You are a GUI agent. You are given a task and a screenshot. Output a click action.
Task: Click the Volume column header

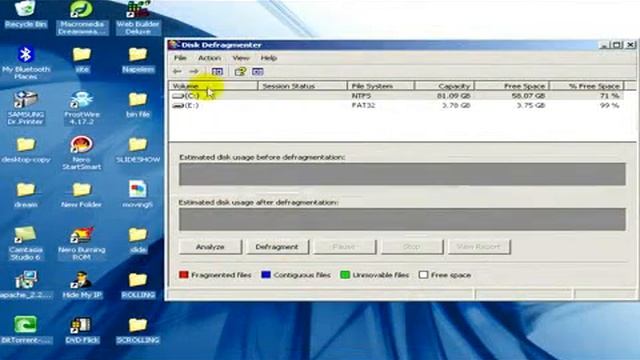click(213, 86)
